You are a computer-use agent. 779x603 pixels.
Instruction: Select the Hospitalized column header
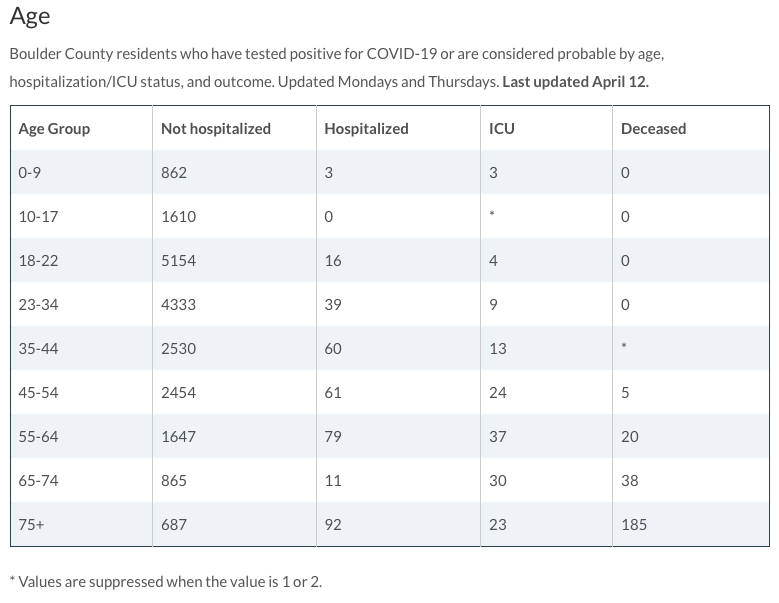366,129
